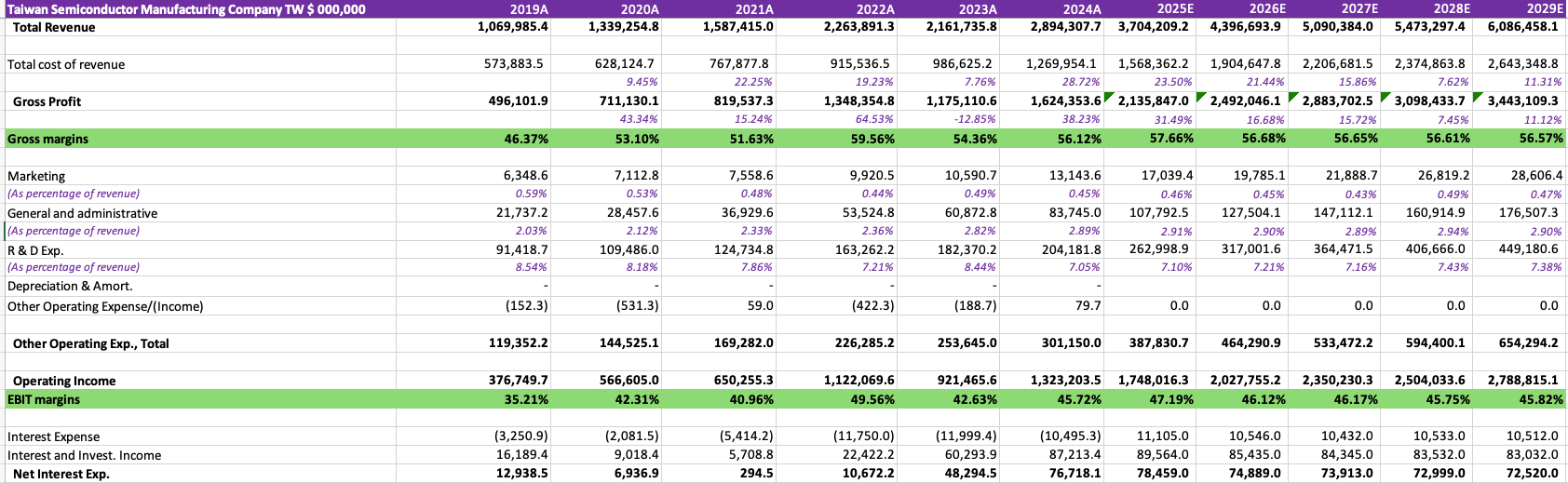Viewport: 1568px width, 483px height.
Task: Select 2028E net interest value 72,999.0
Action: [1439, 474]
